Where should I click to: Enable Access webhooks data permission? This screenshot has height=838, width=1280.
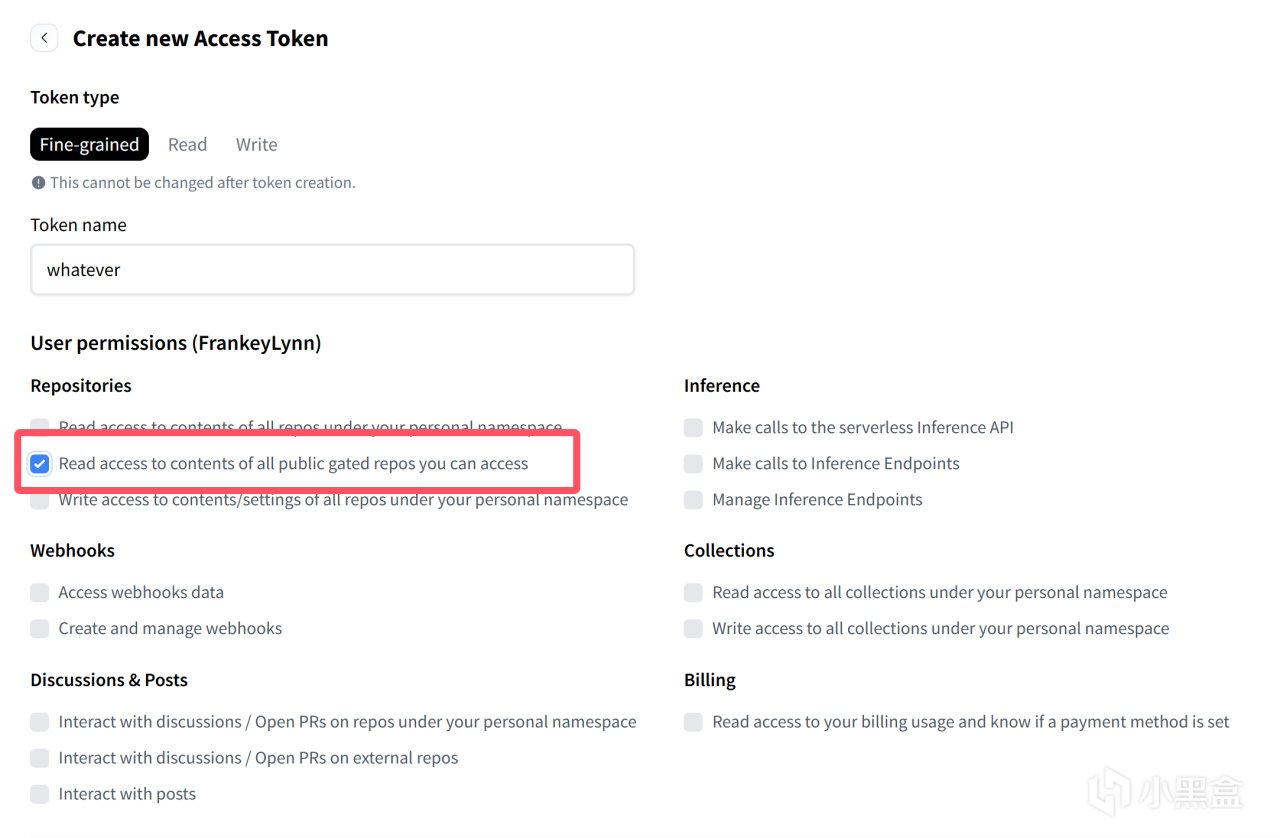click(40, 593)
